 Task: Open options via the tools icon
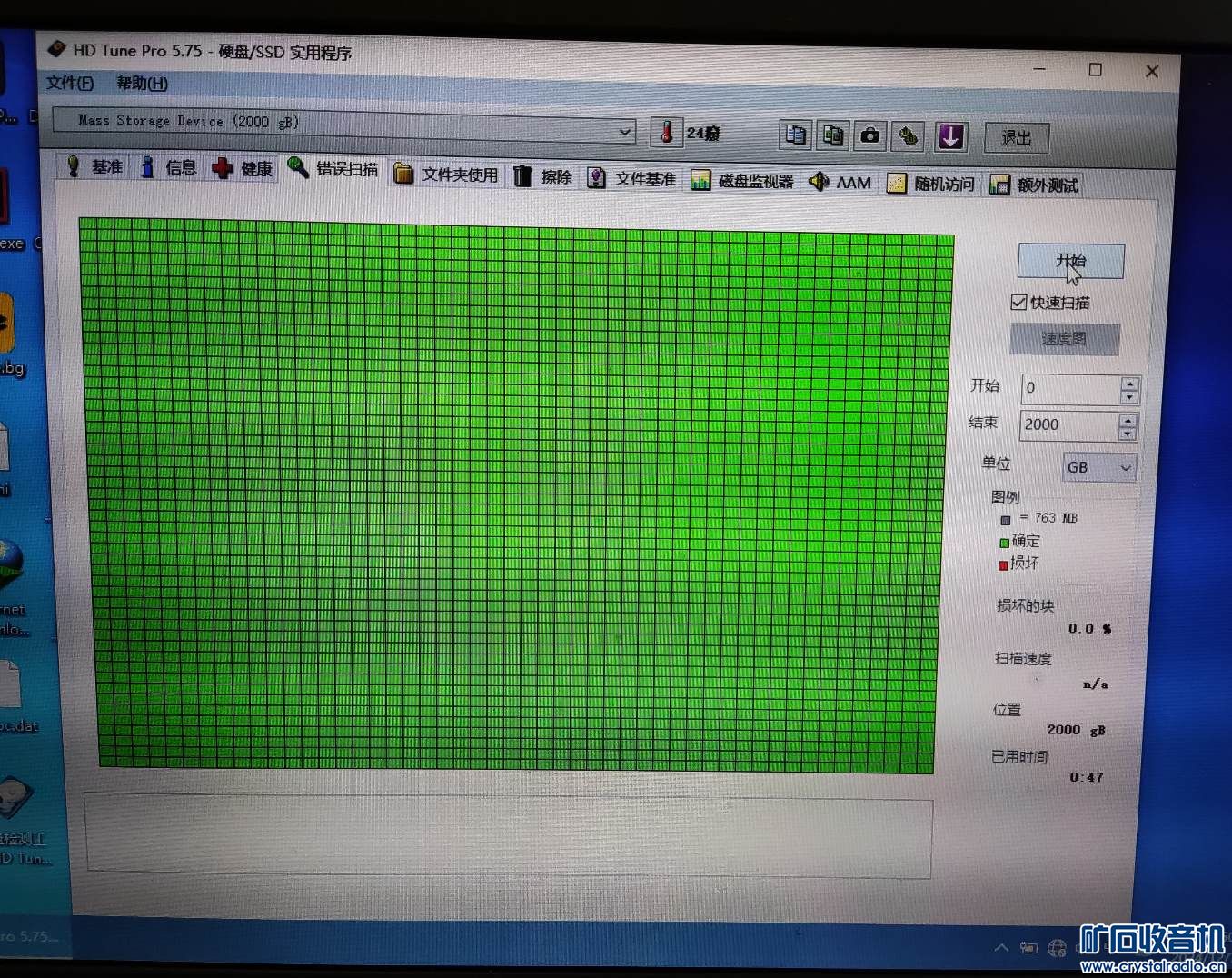(x=909, y=136)
